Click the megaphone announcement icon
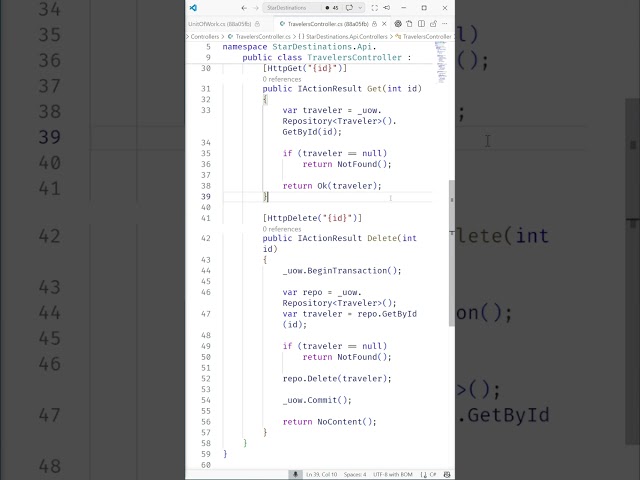640x480 pixels. coord(387,8)
